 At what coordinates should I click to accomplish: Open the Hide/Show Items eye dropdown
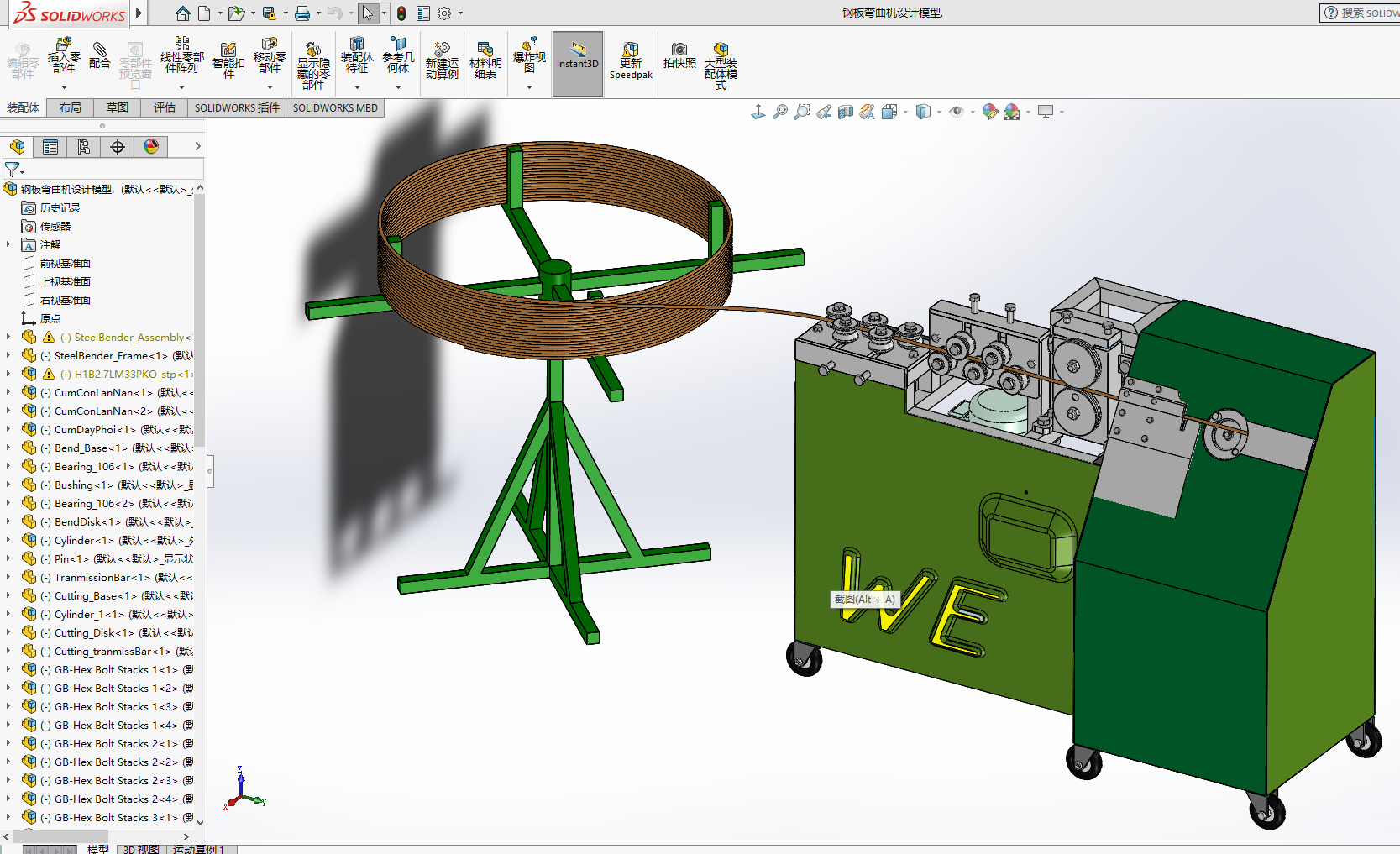(962, 112)
